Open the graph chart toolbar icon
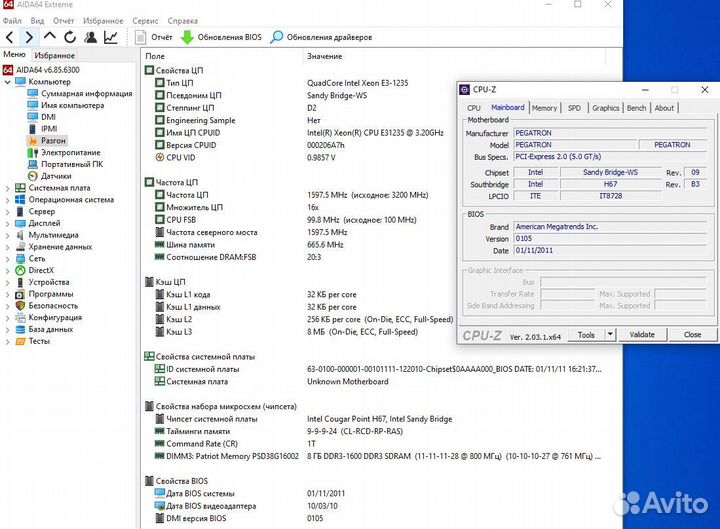The width and height of the screenshot is (720, 529). (111, 37)
